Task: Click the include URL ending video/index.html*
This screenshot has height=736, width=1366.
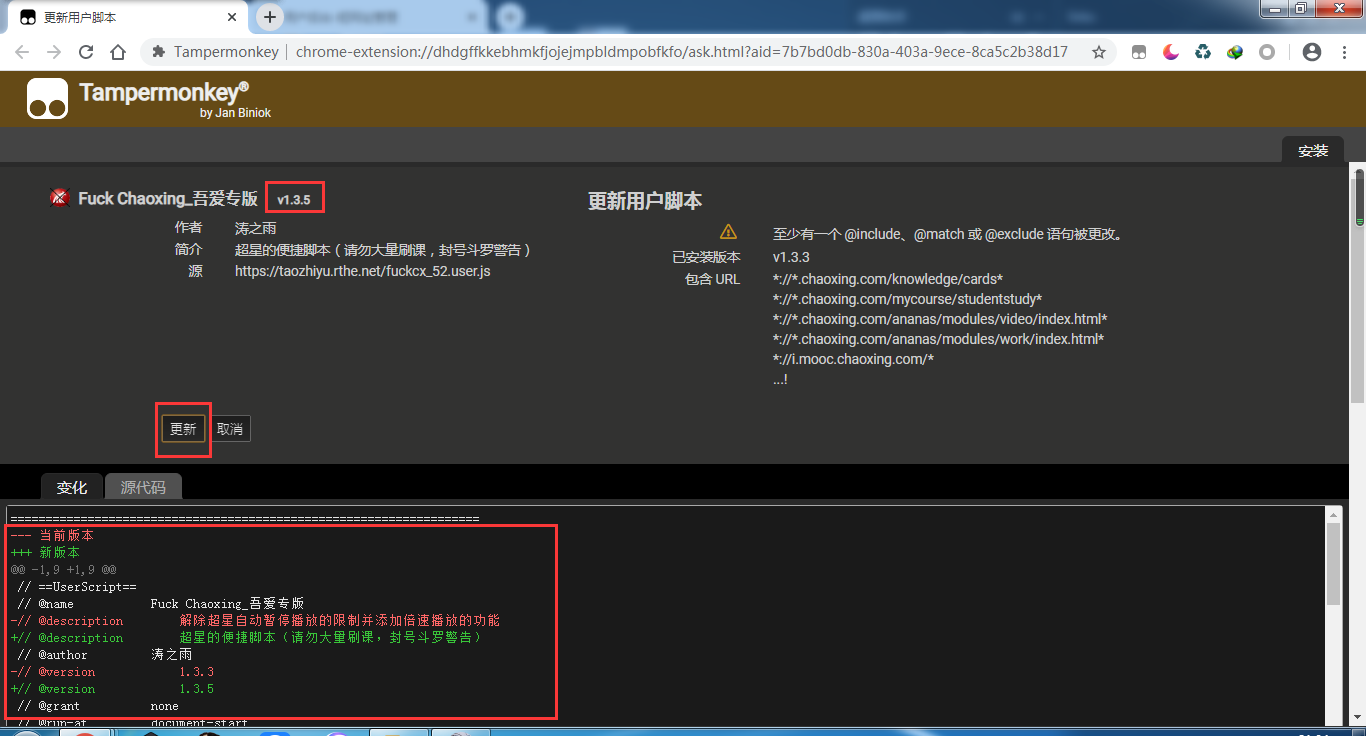Action: pyautogui.click(x=940, y=319)
